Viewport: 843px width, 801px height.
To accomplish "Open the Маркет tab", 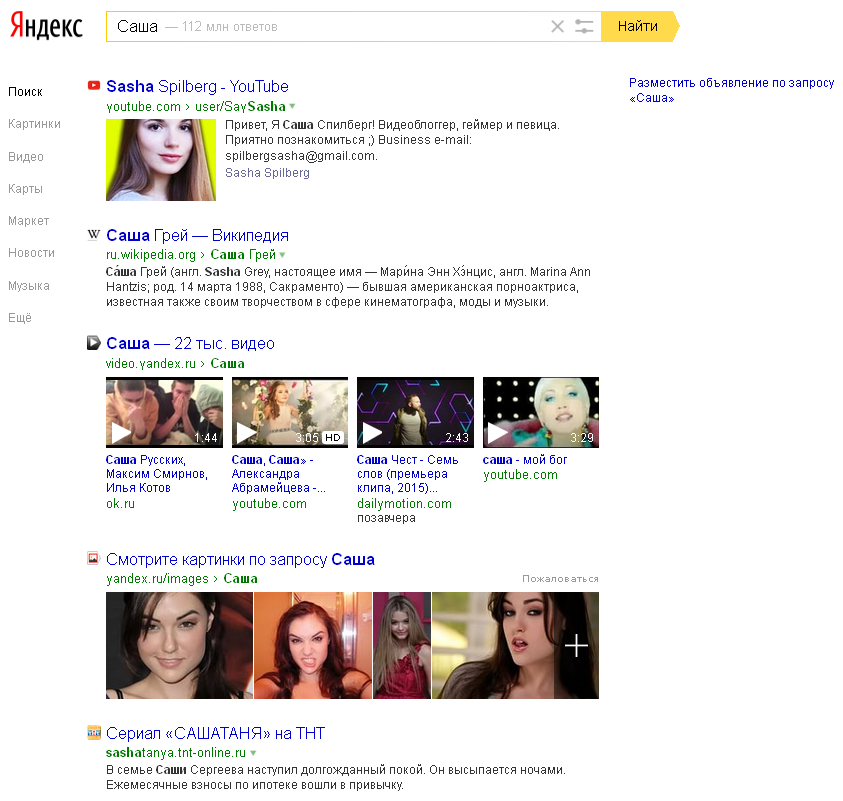I will (28, 221).
